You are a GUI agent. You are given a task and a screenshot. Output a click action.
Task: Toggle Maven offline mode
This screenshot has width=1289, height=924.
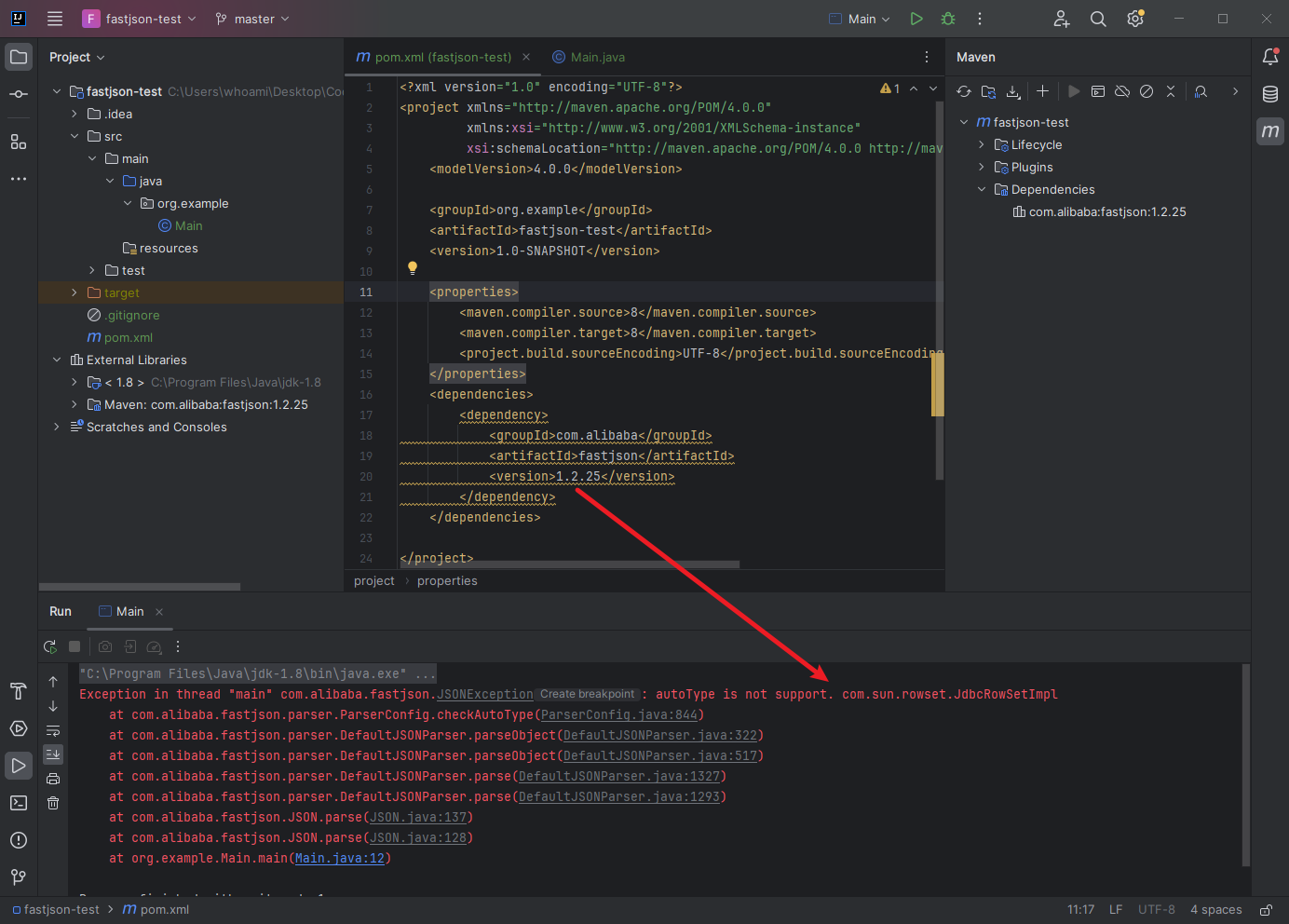point(1122,91)
